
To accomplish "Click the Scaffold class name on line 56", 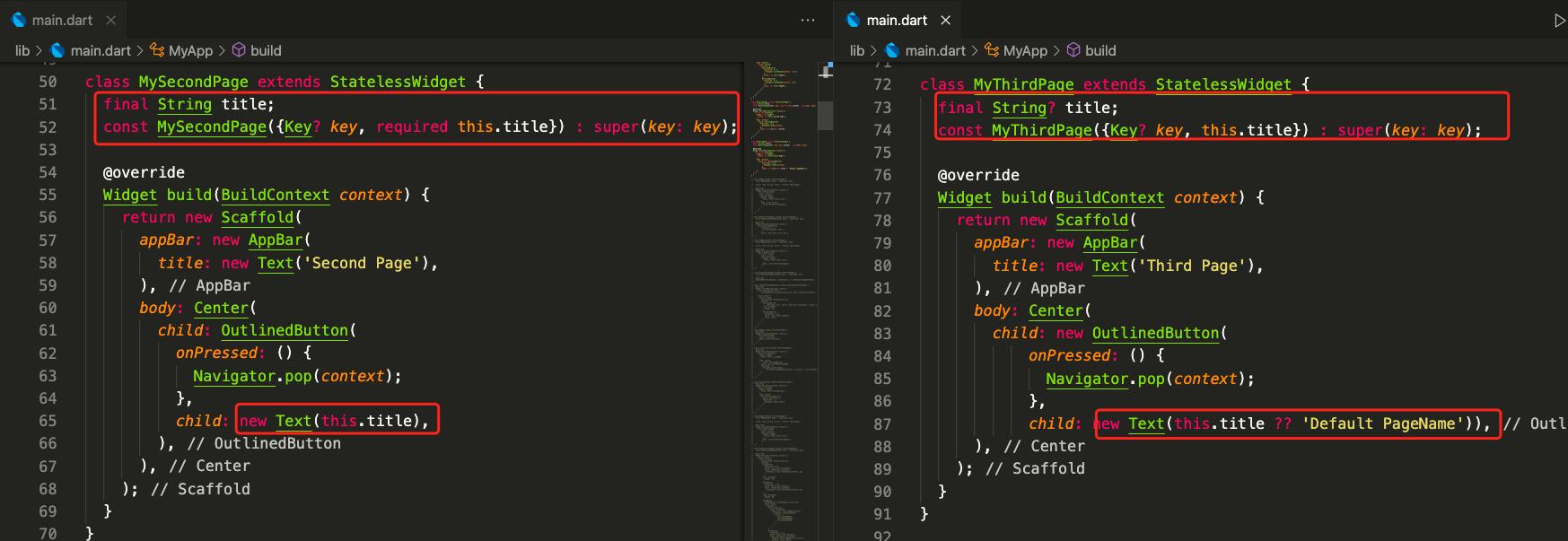I will click(x=257, y=217).
